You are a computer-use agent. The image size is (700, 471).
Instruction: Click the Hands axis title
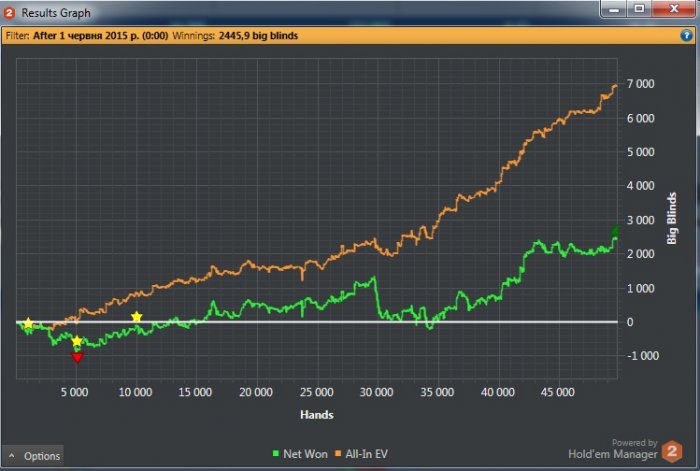coord(317,415)
